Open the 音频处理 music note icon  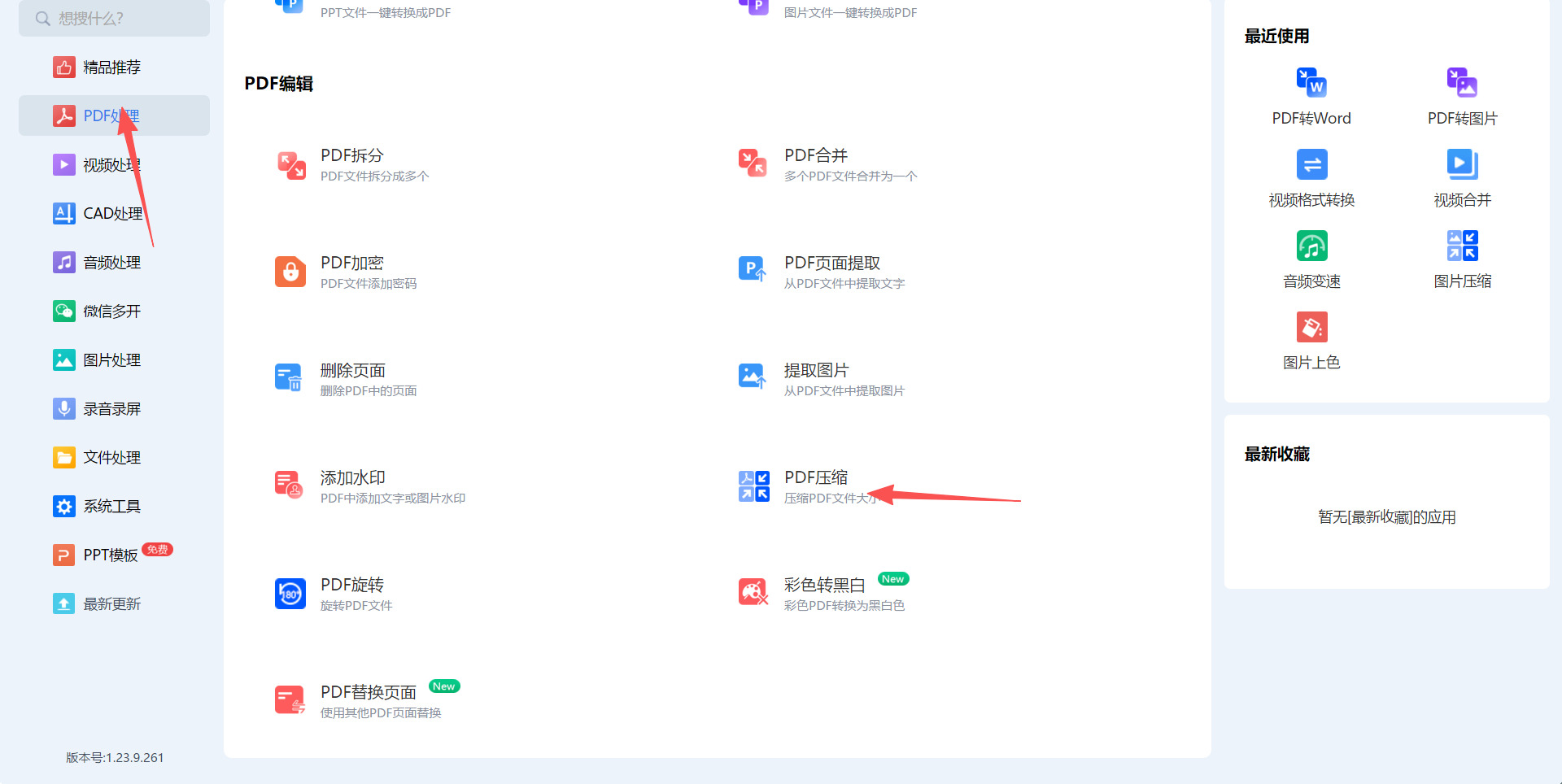pyautogui.click(x=64, y=262)
